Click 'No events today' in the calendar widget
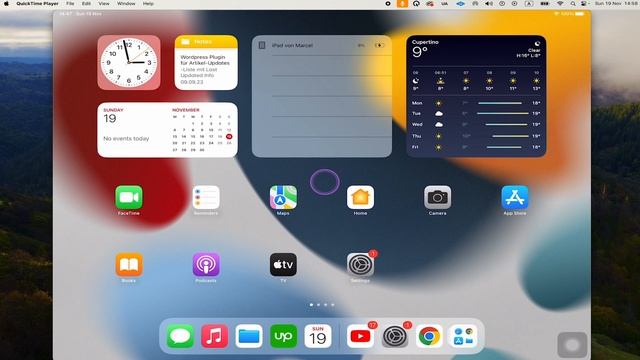The image size is (640, 360). (x=126, y=139)
